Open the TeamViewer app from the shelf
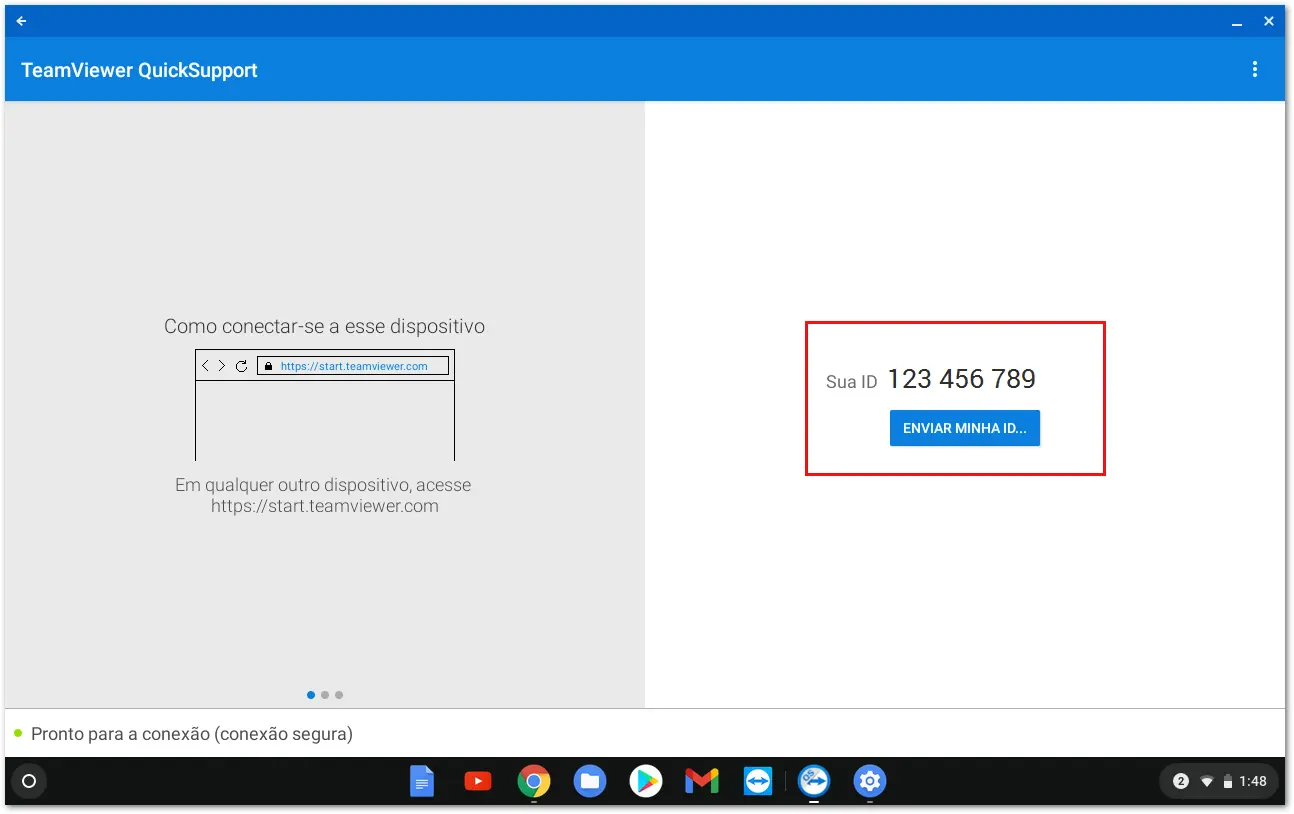This screenshot has width=1294, height=814. pos(758,781)
